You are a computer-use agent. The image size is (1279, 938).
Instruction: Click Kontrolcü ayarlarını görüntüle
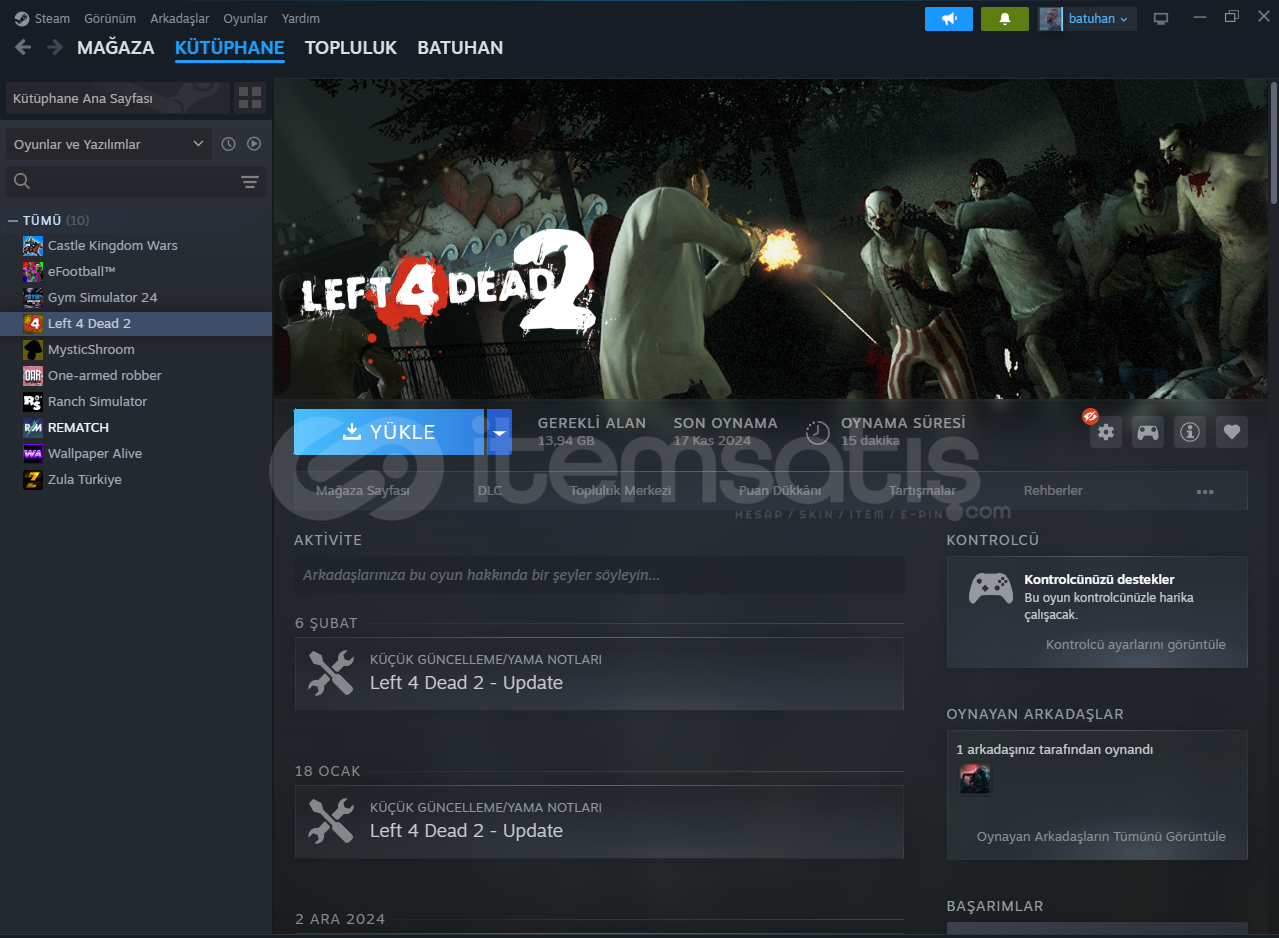tap(1136, 645)
